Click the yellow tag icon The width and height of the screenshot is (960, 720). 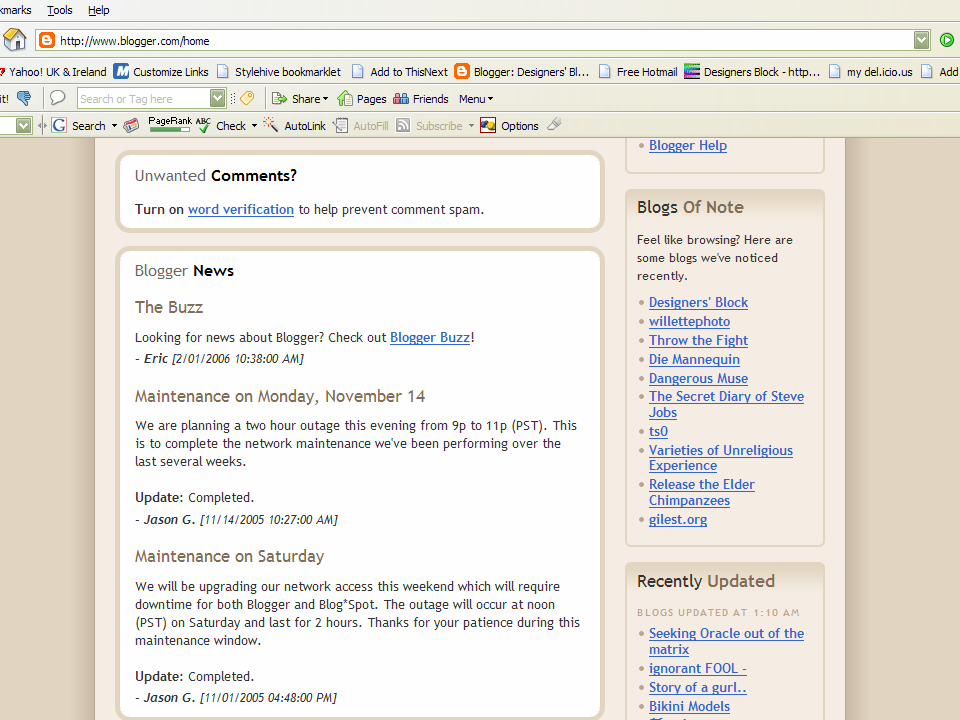coord(247,98)
